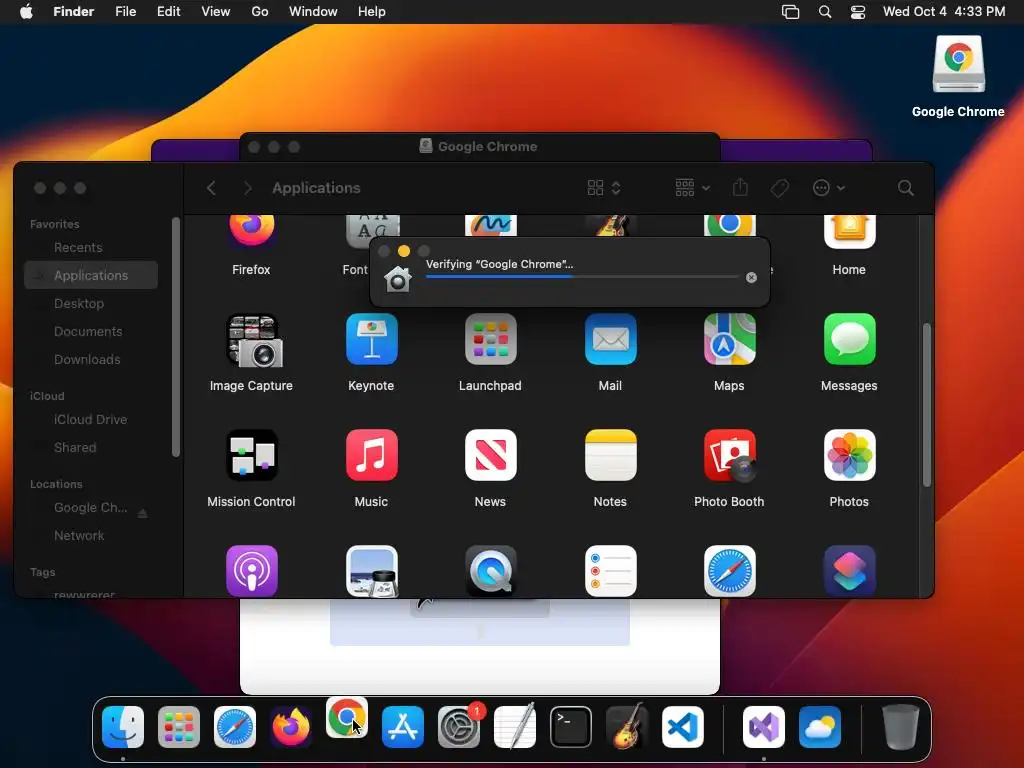
Task: Click the Edit Tags button in Finder
Action: click(x=779, y=188)
